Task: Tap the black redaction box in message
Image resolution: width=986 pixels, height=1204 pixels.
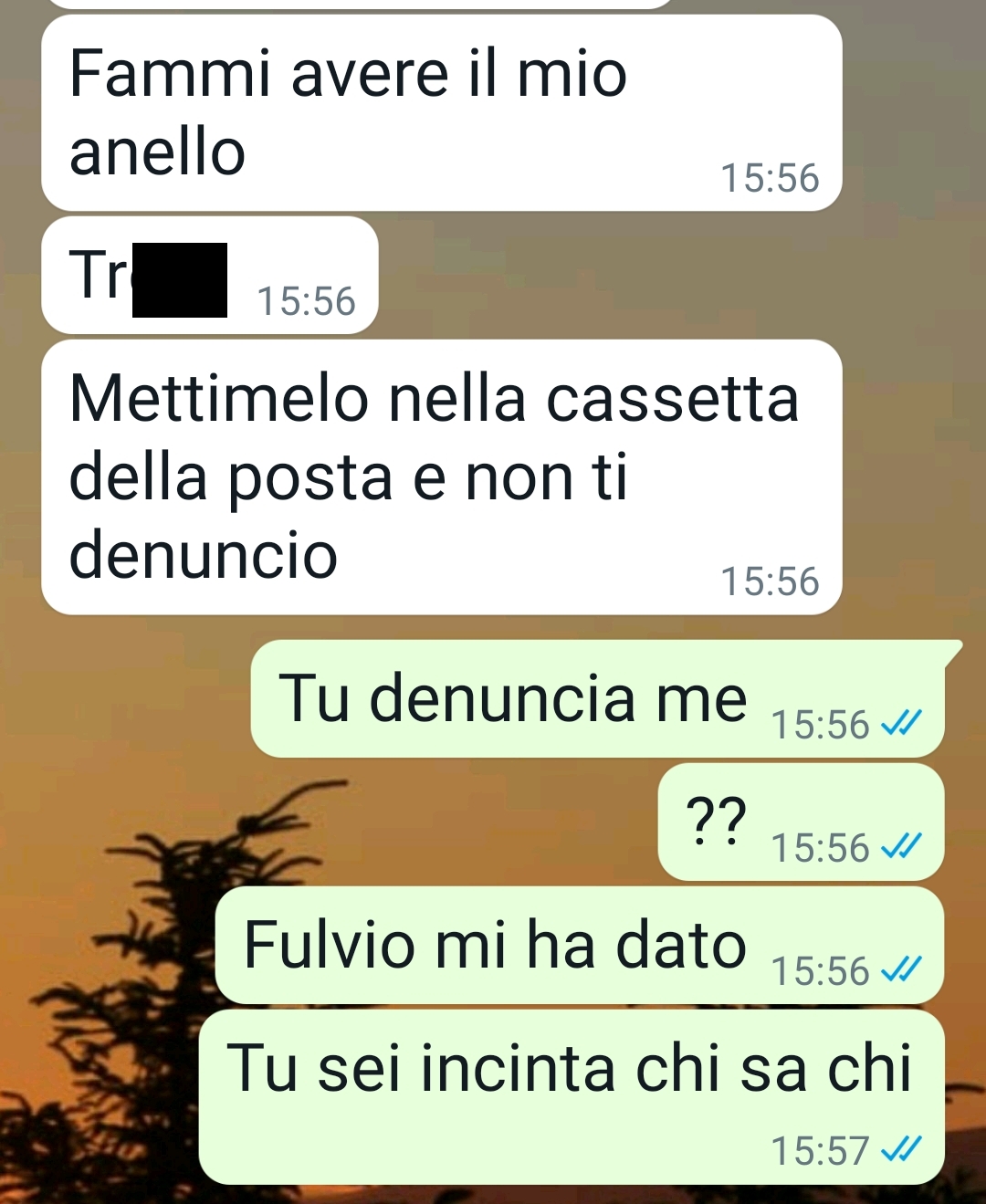Action: click(x=180, y=279)
